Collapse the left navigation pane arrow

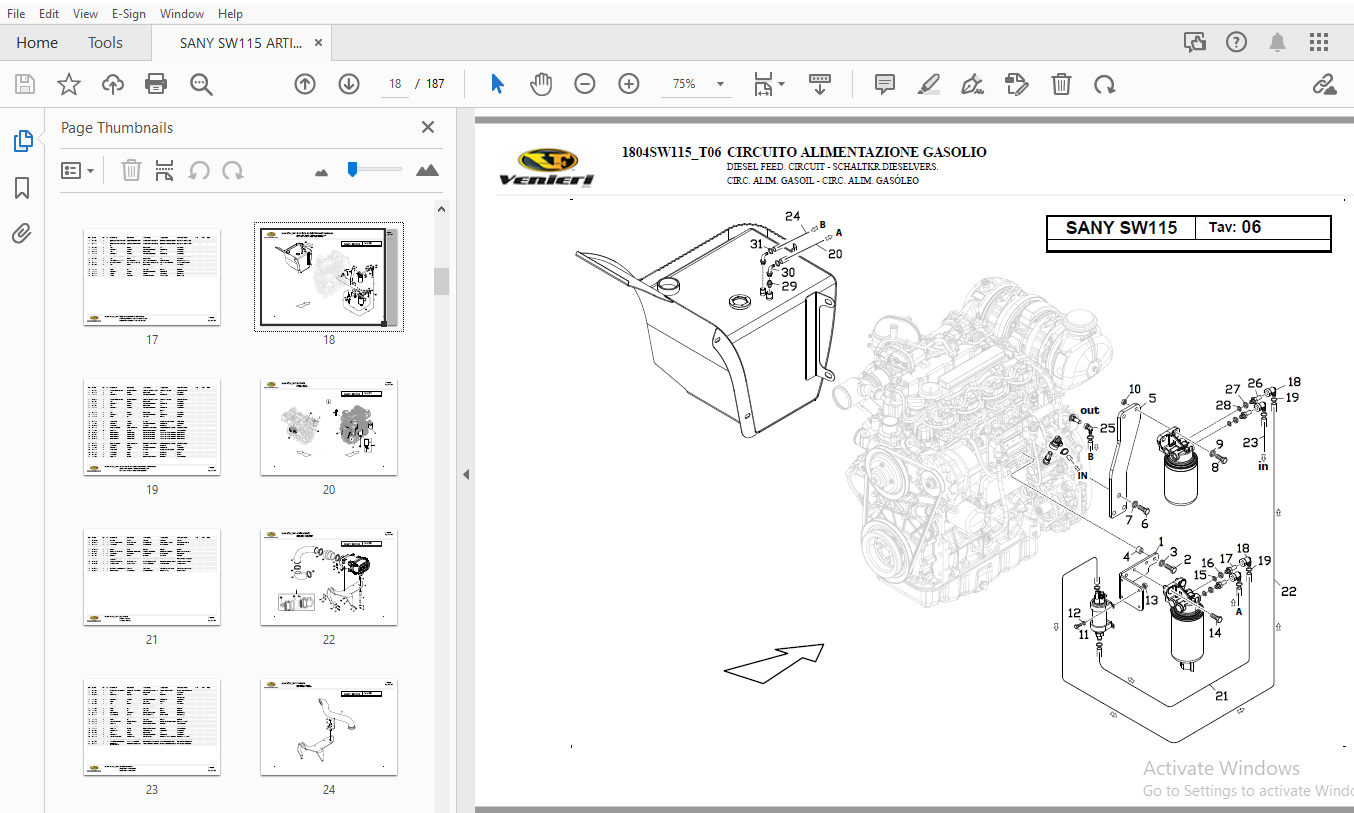point(465,475)
